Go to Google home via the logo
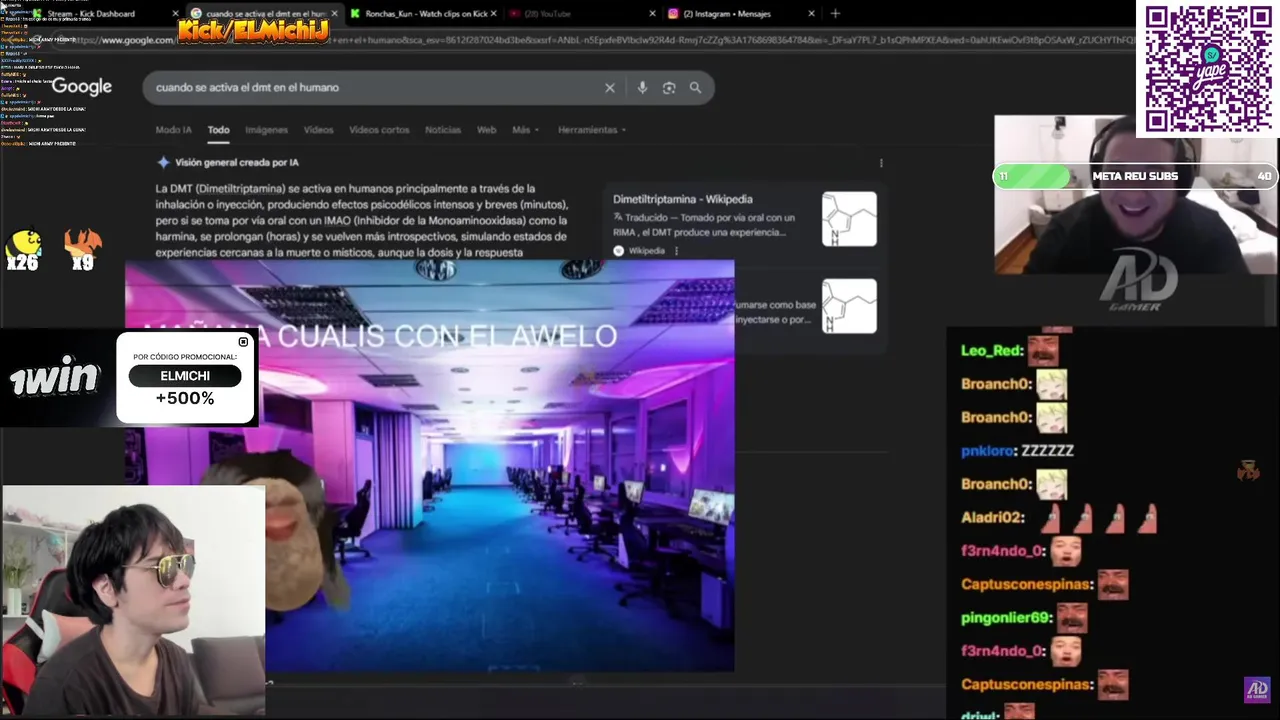Image resolution: width=1280 pixels, height=720 pixels. (82, 87)
